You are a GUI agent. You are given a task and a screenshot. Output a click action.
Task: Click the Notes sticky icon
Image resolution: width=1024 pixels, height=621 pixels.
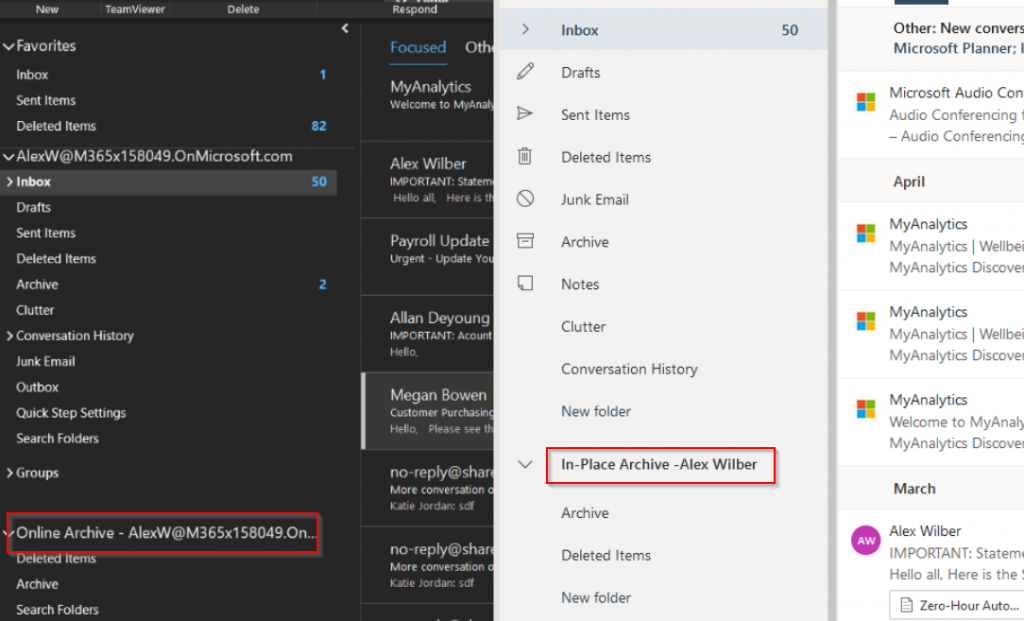525,283
